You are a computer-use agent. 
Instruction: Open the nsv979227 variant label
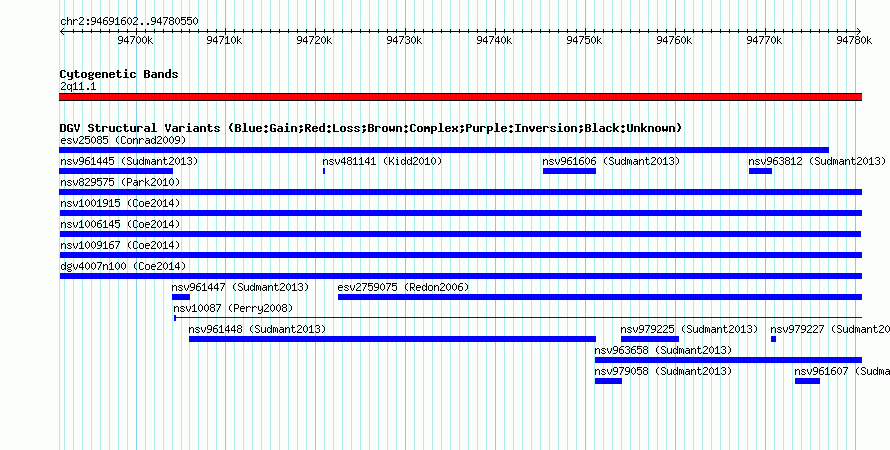830,329
